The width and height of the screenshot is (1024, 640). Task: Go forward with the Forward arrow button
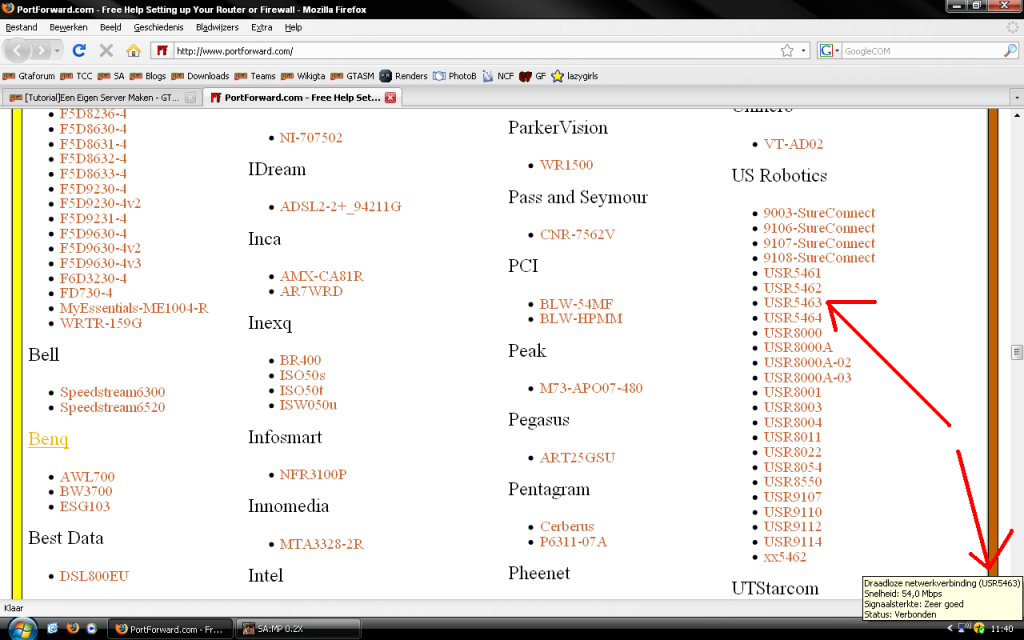click(x=41, y=50)
